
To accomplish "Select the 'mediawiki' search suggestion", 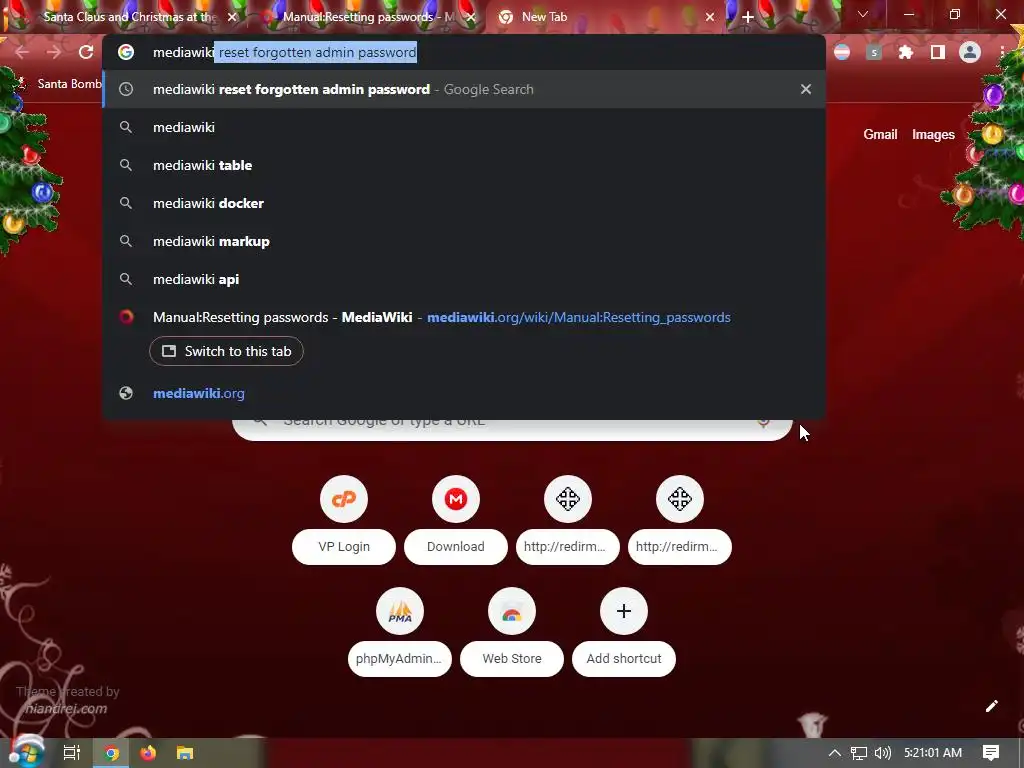I will (x=464, y=127).
